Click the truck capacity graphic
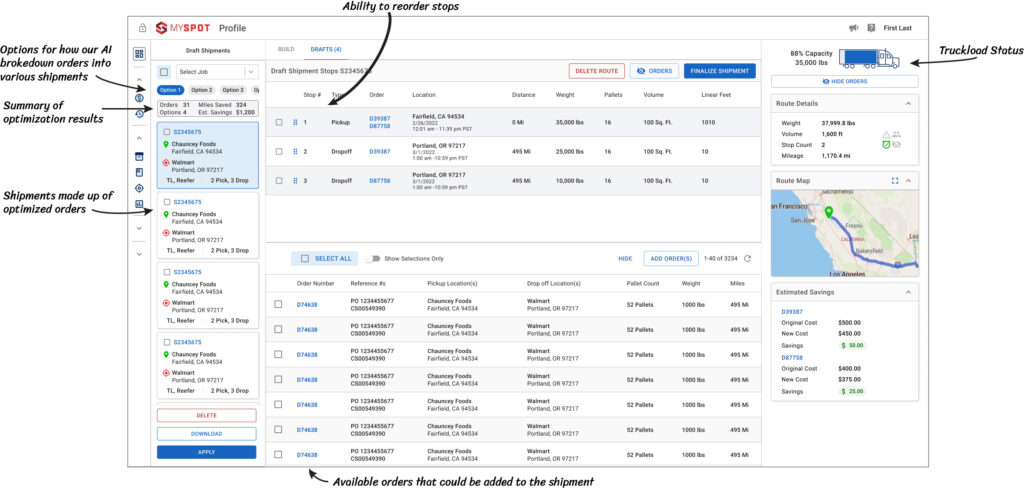The height and width of the screenshot is (492, 1024). pos(869,58)
